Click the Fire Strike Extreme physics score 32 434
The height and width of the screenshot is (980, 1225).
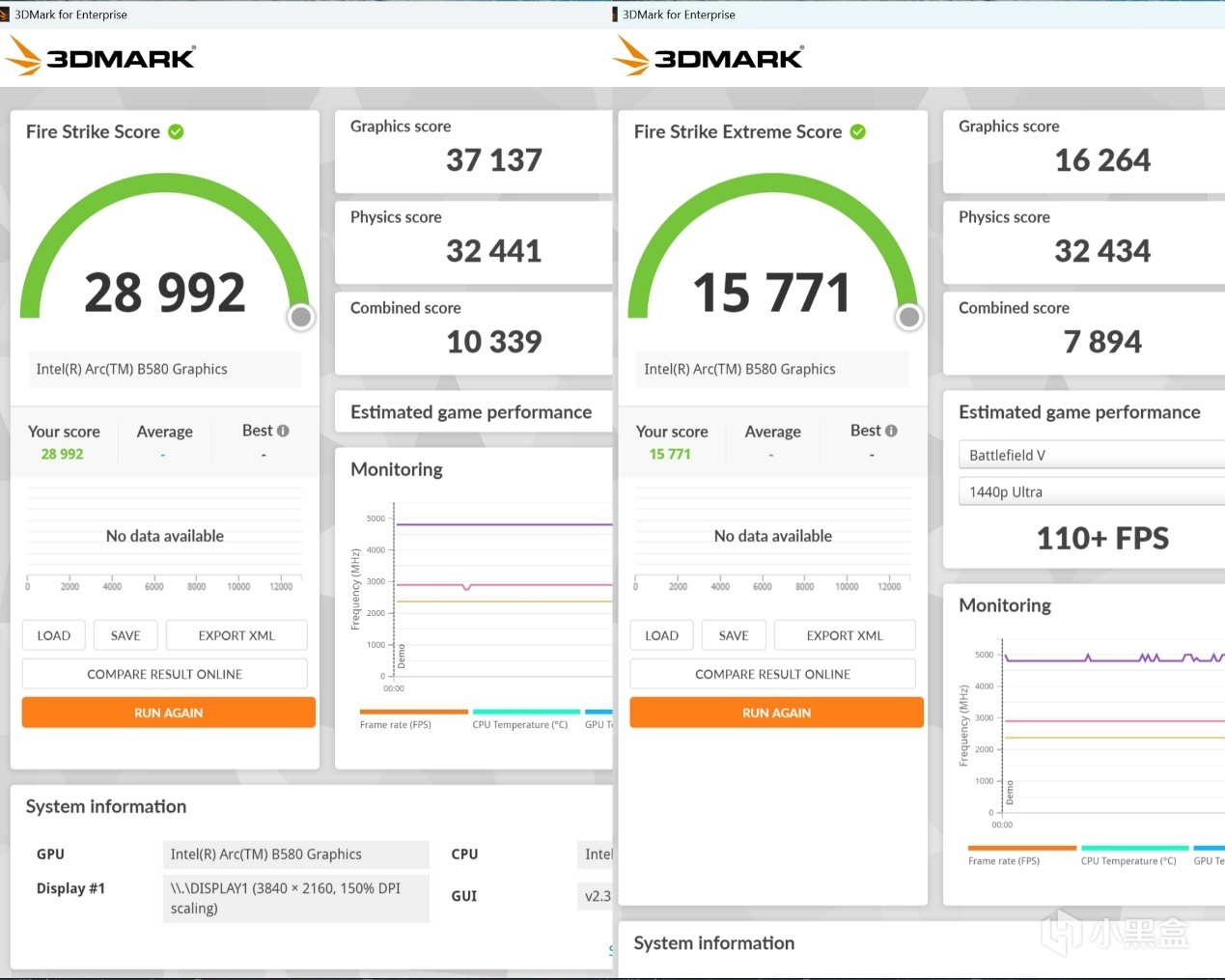click(x=1102, y=251)
